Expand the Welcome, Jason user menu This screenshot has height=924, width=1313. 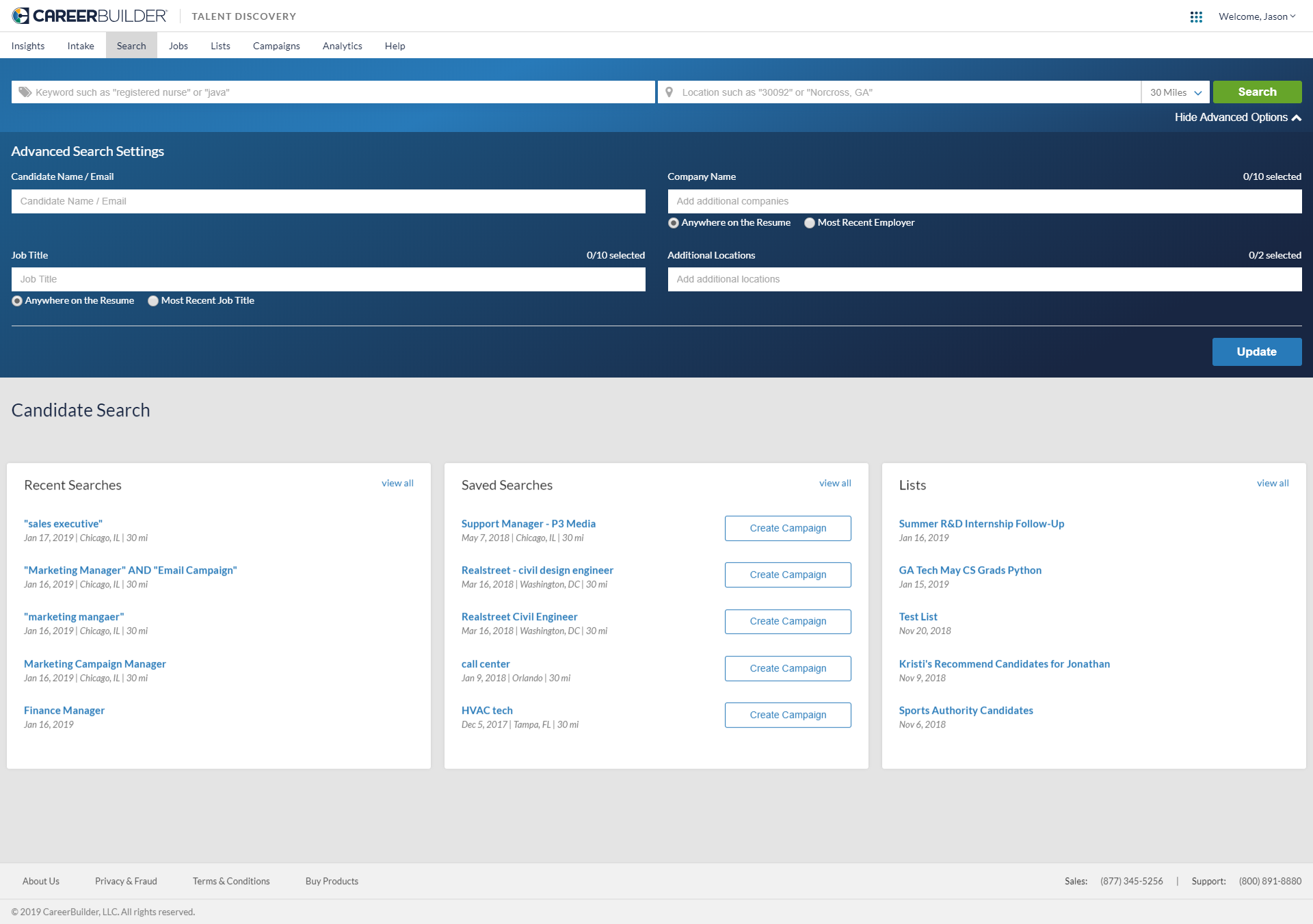tap(1257, 16)
